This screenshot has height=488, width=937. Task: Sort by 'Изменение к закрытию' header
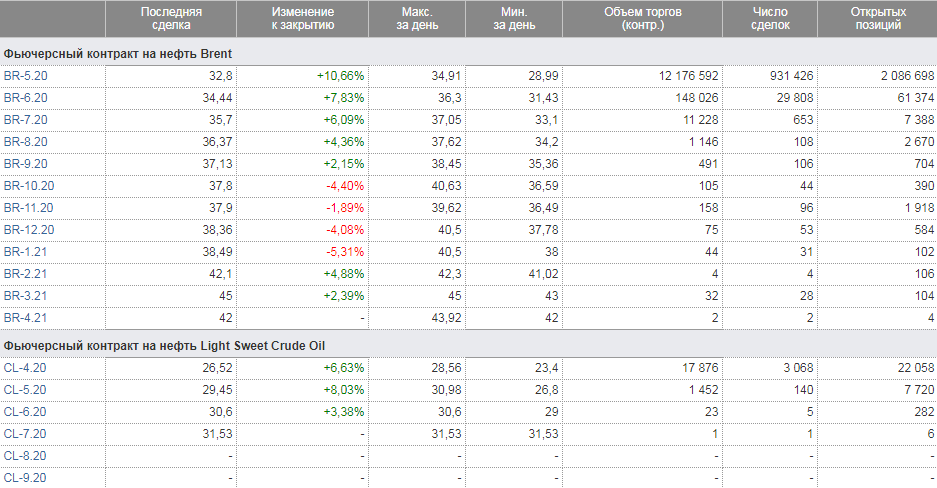pyautogui.click(x=303, y=18)
